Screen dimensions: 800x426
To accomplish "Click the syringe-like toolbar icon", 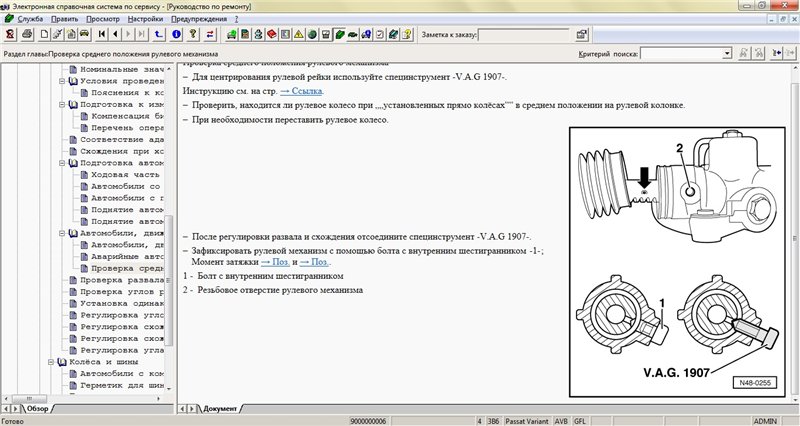I will 57,34.
